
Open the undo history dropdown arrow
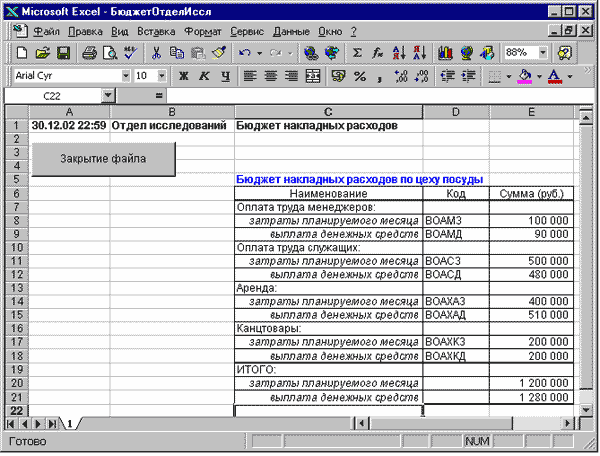[x=259, y=53]
